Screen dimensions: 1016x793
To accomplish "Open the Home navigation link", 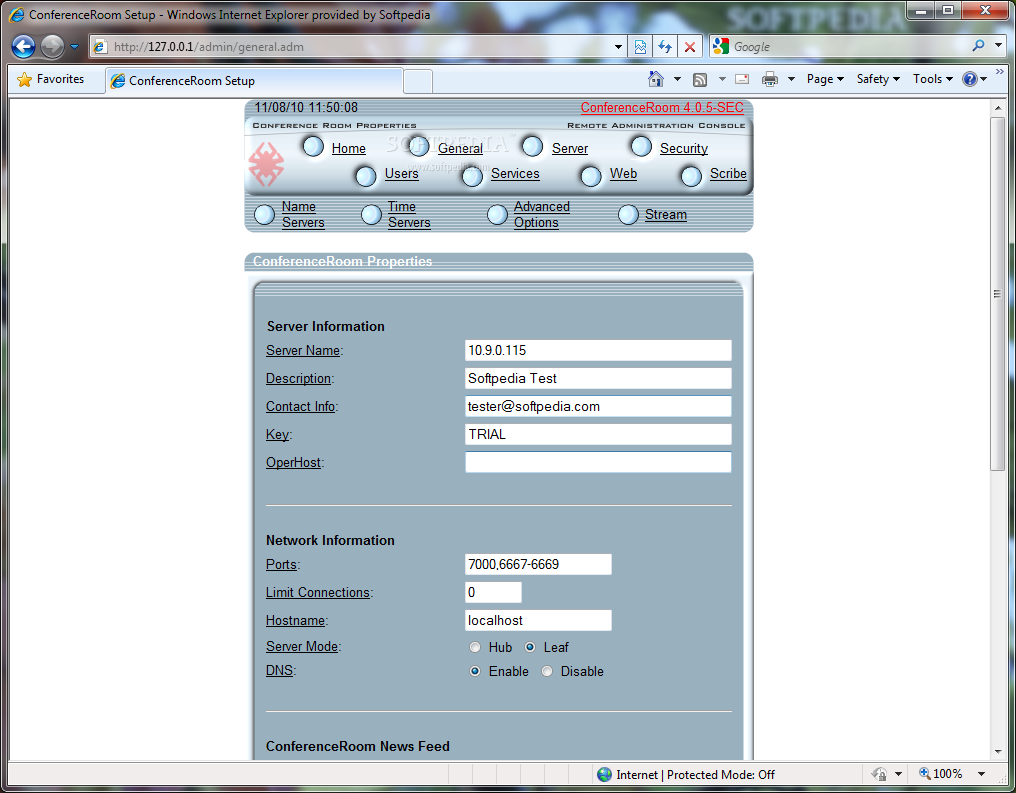I will point(349,148).
